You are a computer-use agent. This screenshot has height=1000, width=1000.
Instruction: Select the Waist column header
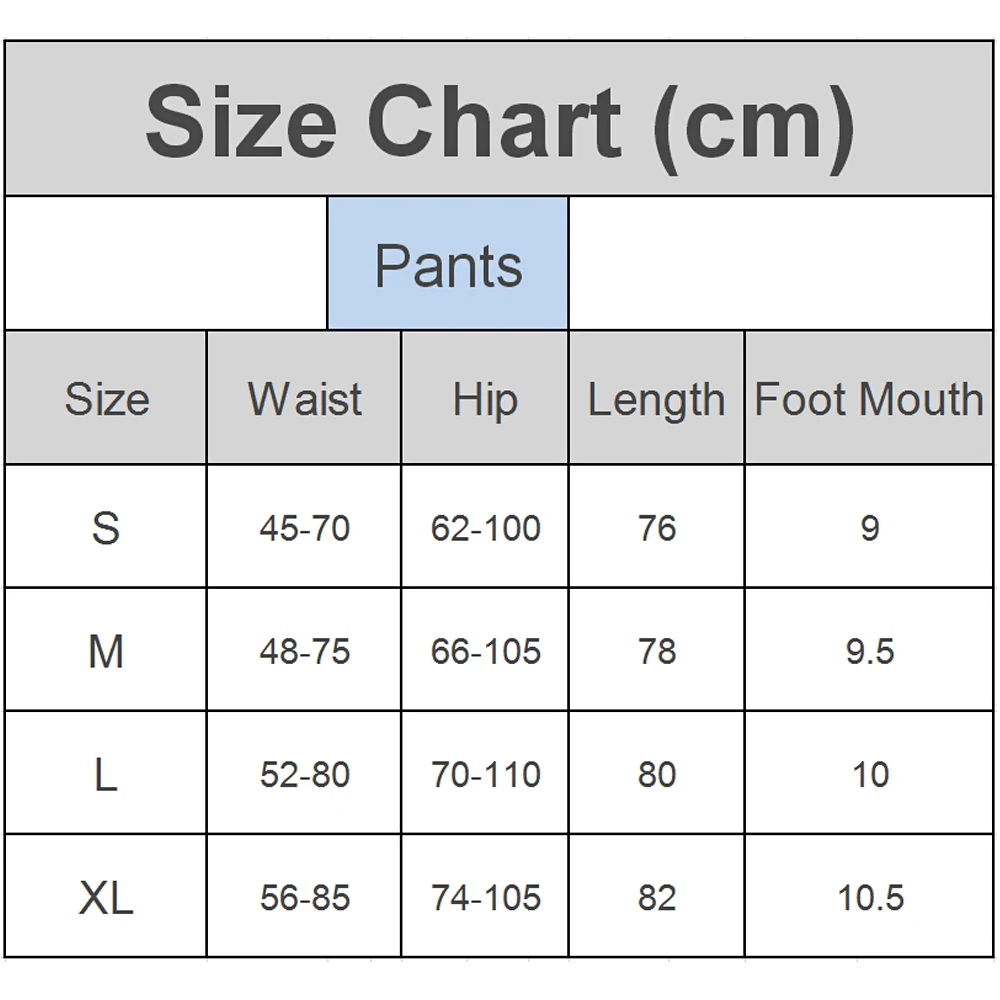[304, 399]
